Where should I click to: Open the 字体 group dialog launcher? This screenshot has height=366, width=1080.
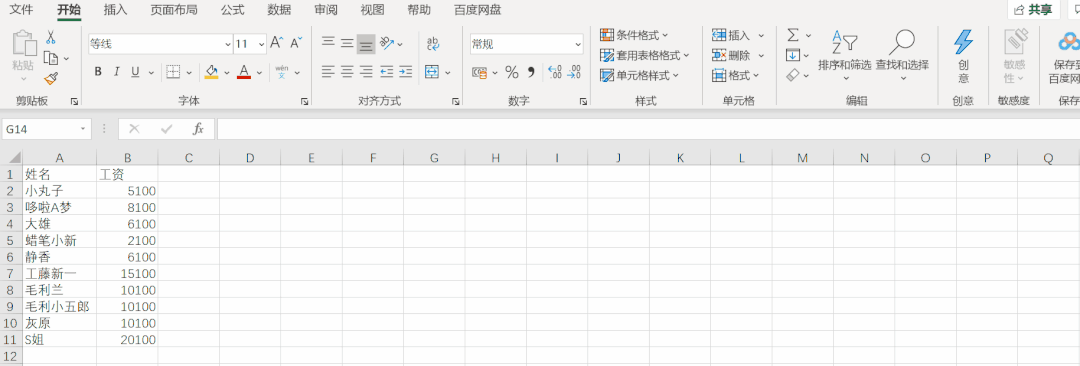pos(304,101)
